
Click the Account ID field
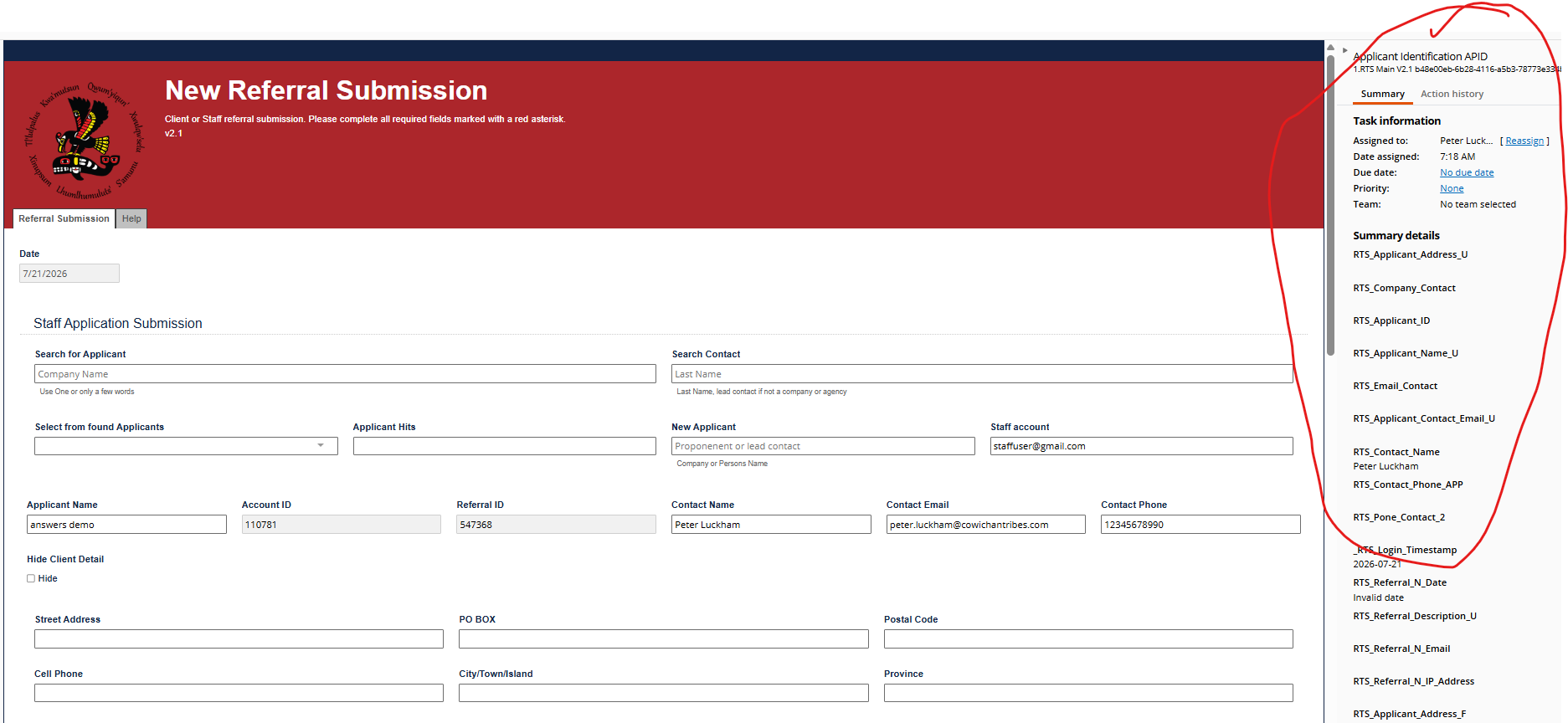[342, 525]
